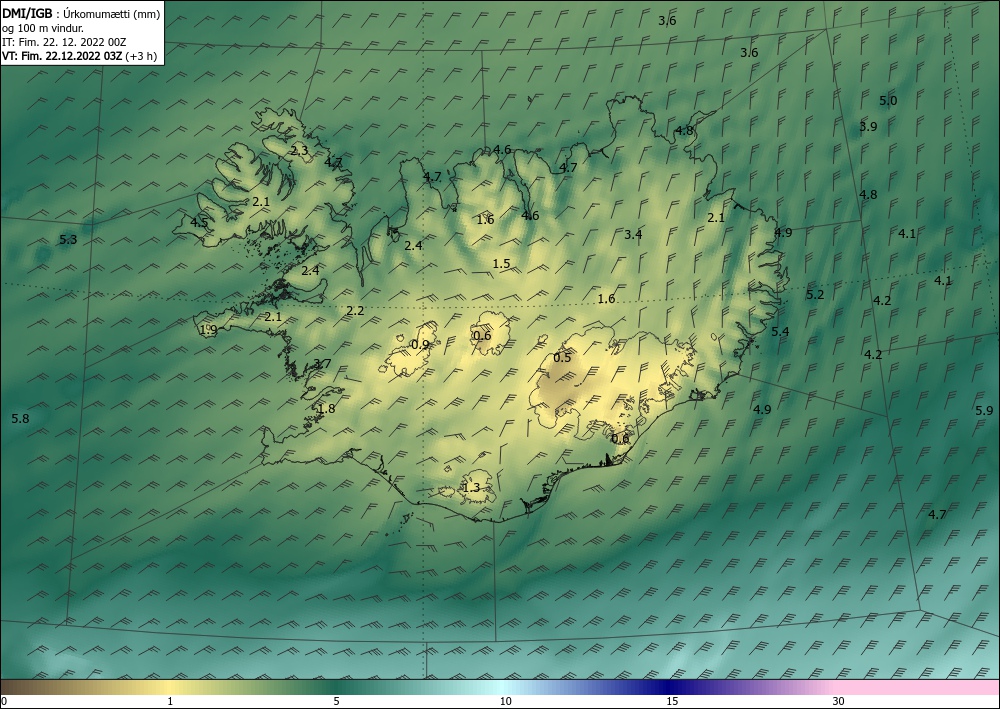Click the 5.3 value over the western sea
This screenshot has height=709, width=1000.
click(68, 240)
